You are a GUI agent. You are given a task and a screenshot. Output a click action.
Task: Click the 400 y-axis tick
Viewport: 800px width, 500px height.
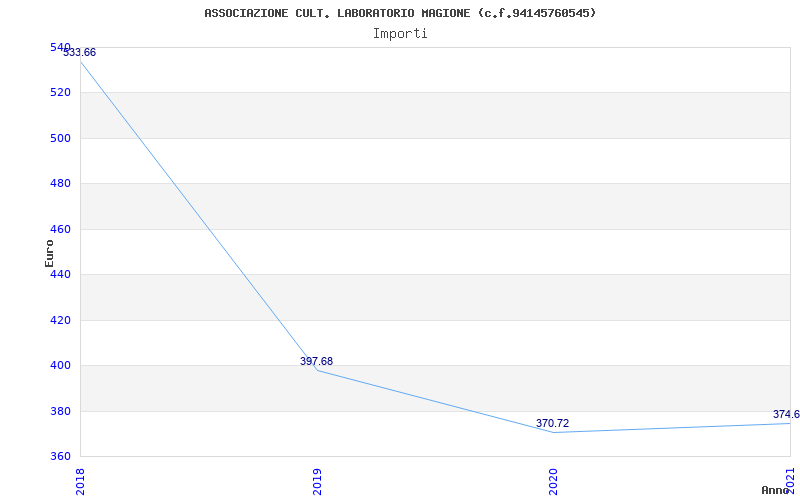[x=60, y=366]
